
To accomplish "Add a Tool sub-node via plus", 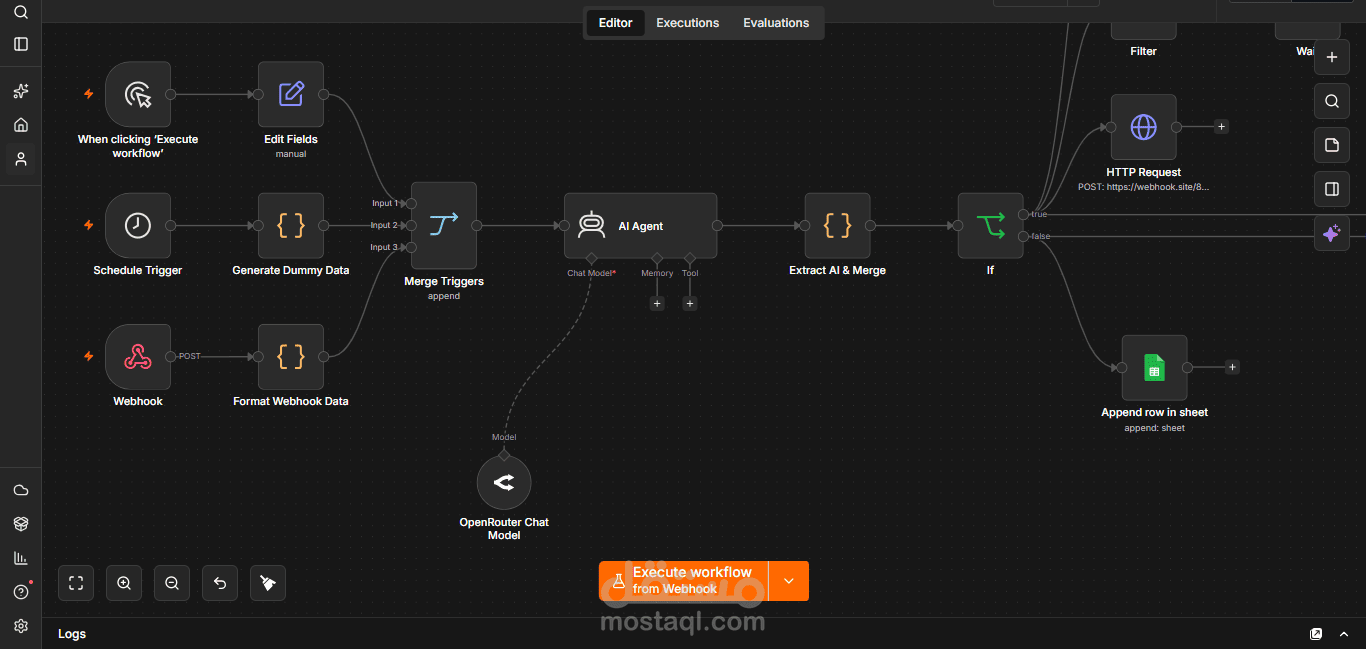I will coord(690,303).
